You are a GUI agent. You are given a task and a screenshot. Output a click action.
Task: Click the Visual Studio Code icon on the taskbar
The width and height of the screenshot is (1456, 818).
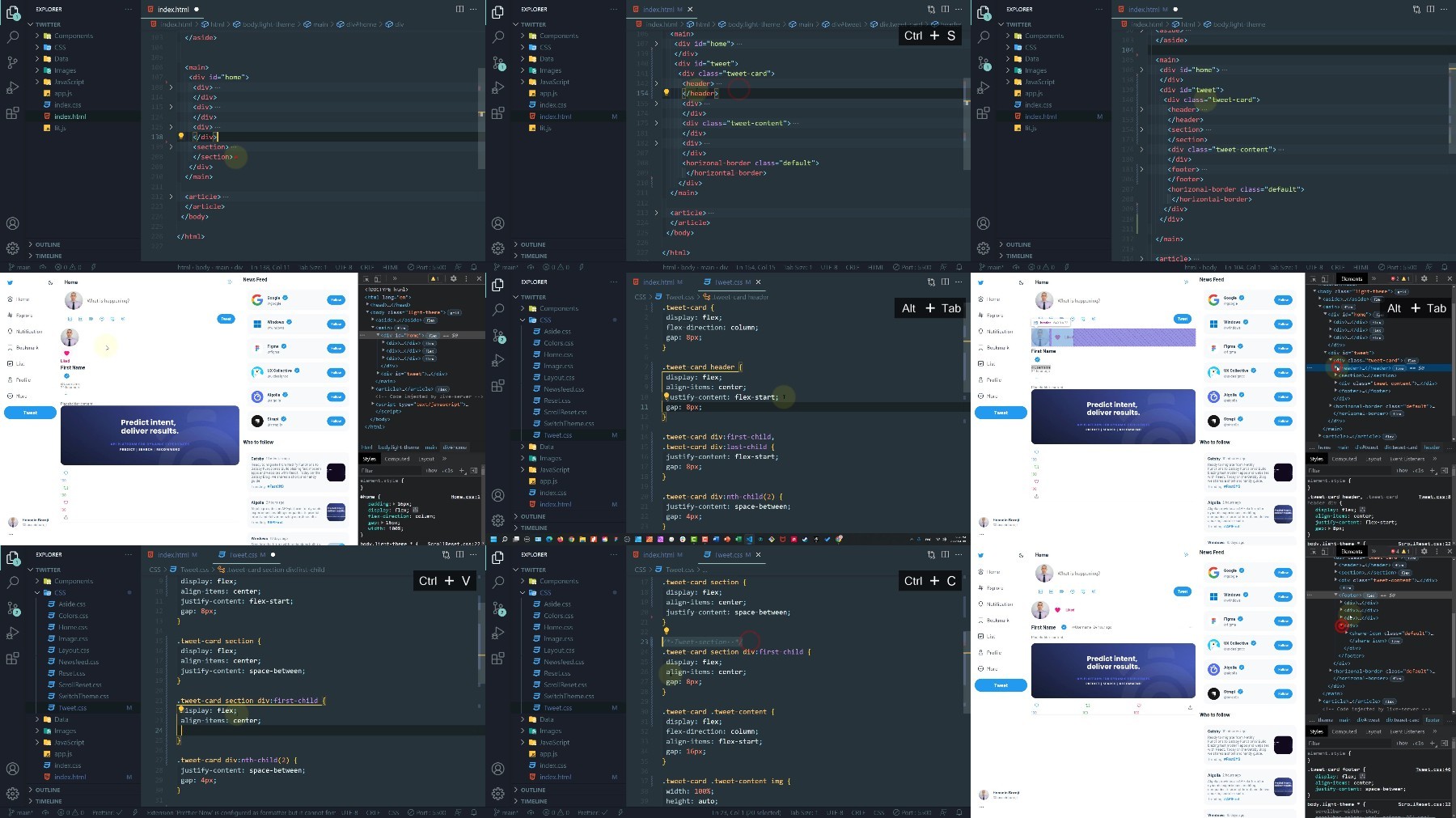pos(749,539)
